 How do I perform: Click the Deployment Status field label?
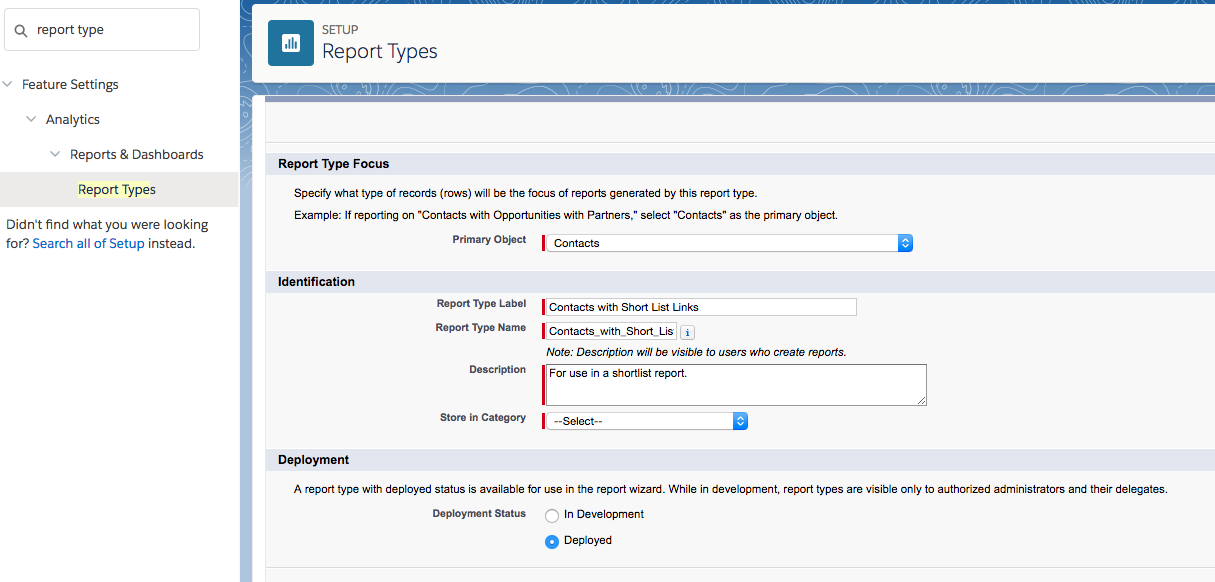[479, 514]
